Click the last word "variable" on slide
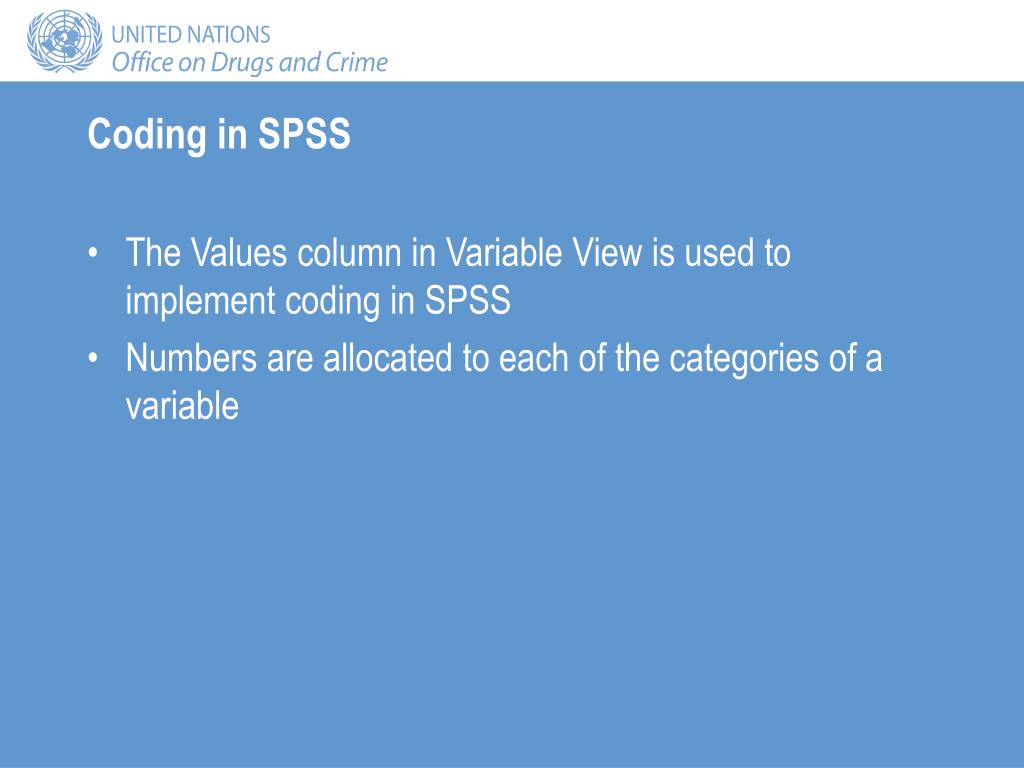The width and height of the screenshot is (1024, 768). click(182, 406)
